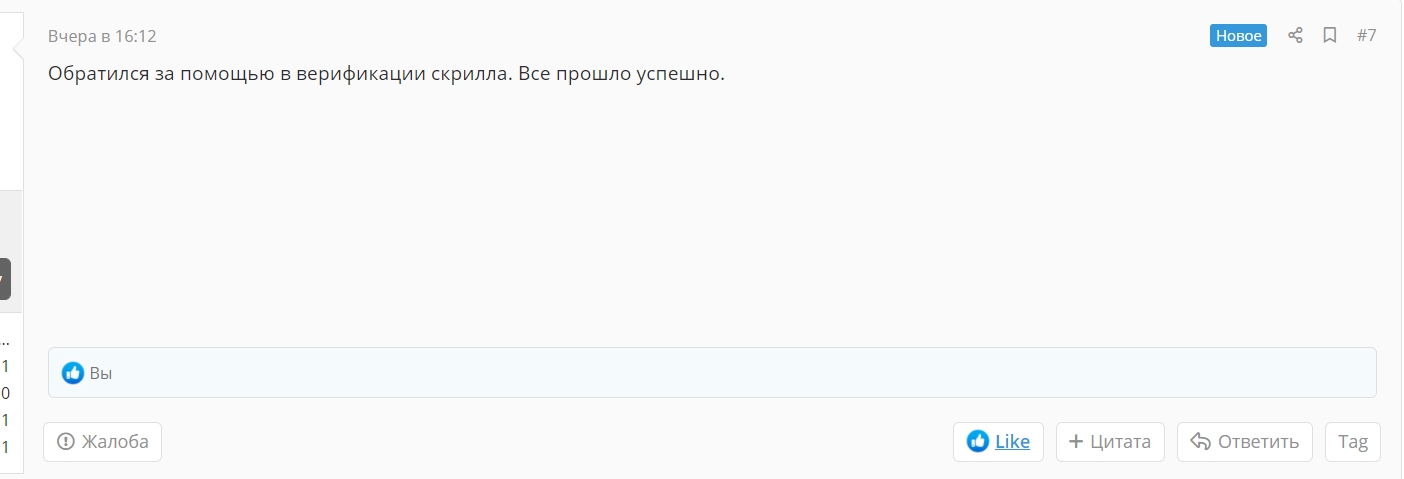The image size is (1404, 479).
Task: Click the reply arrow icon in Ответить
Action: [1200, 441]
